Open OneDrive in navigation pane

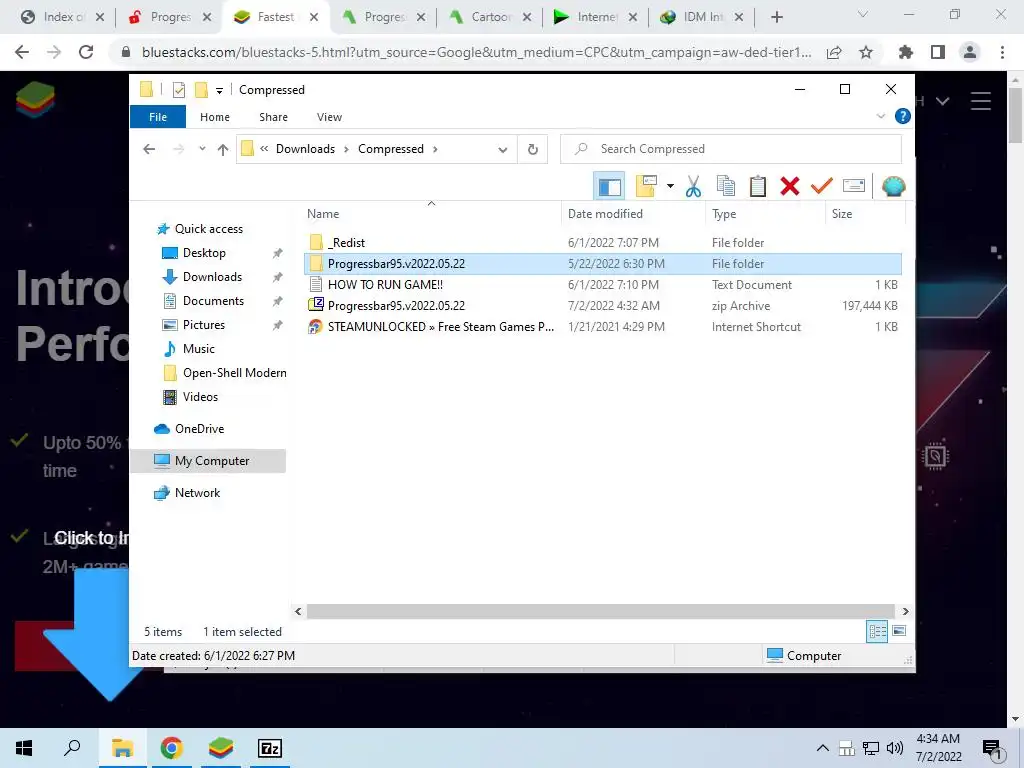point(199,429)
